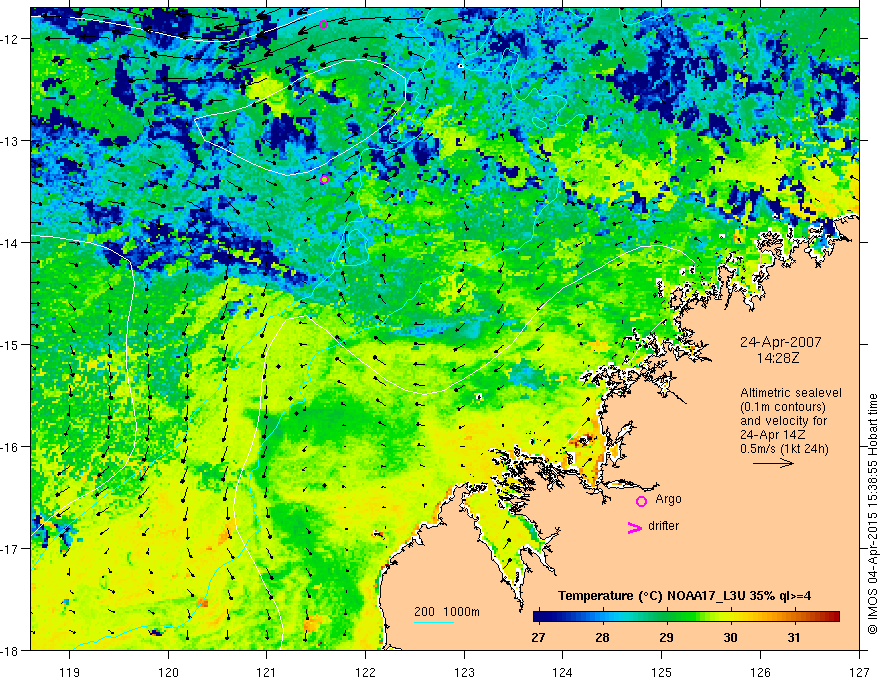This screenshot has width=880, height=680.
Task: Click the colorbar tick label 30
Action: 730,638
